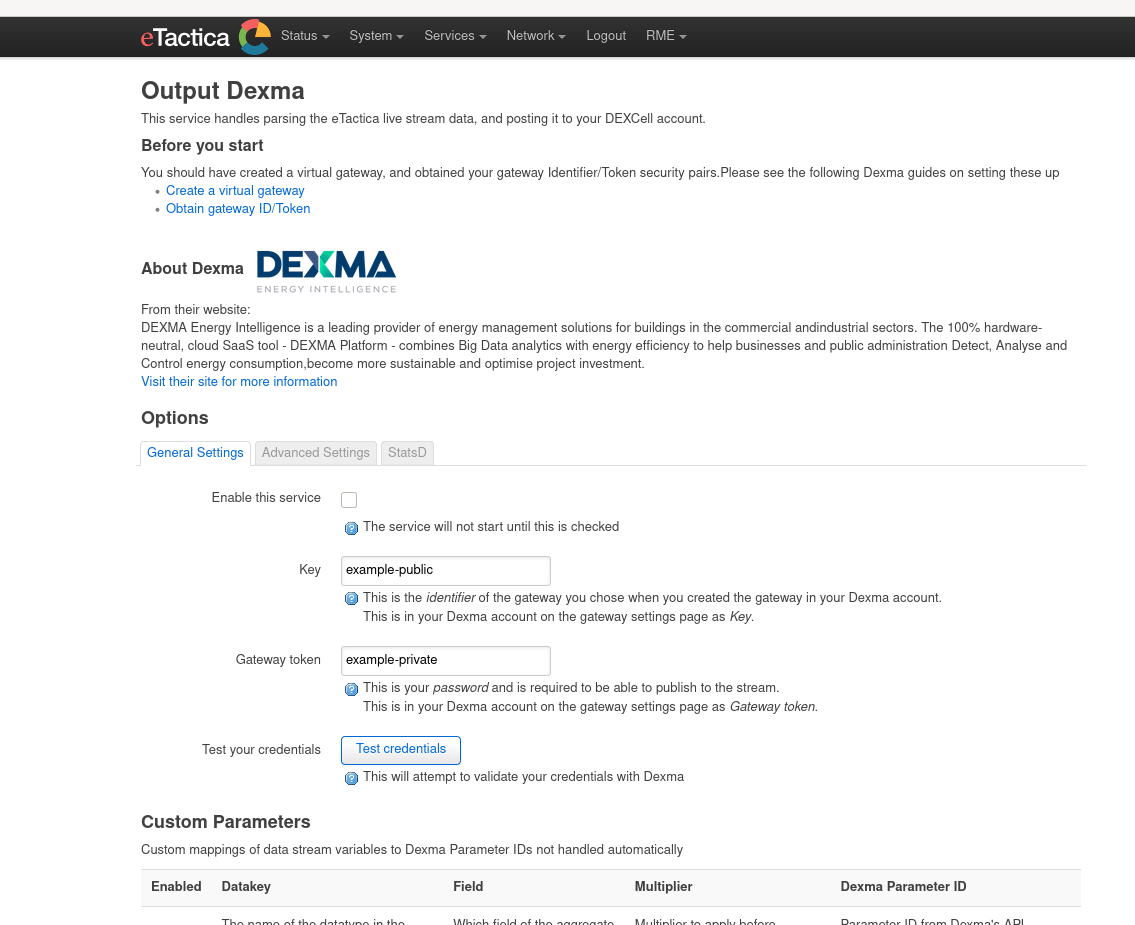The image size is (1135, 925).
Task: Click the Enable this service label
Action: pos(266,498)
